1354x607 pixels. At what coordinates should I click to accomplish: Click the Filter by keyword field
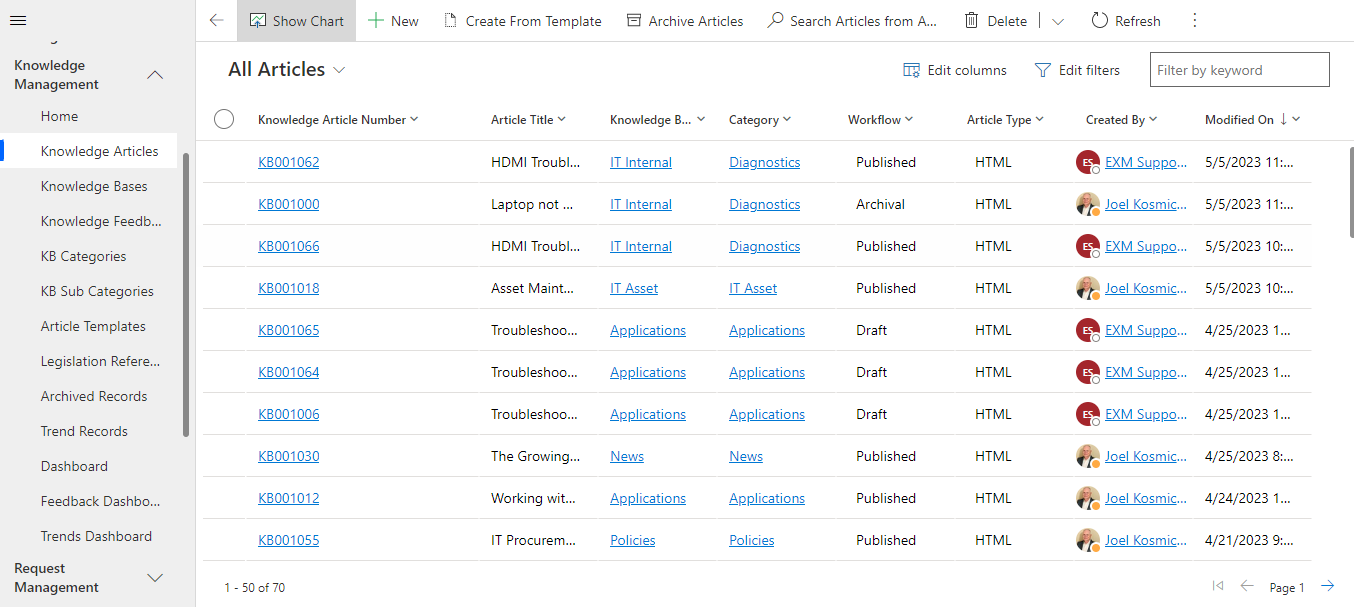[1239, 70]
